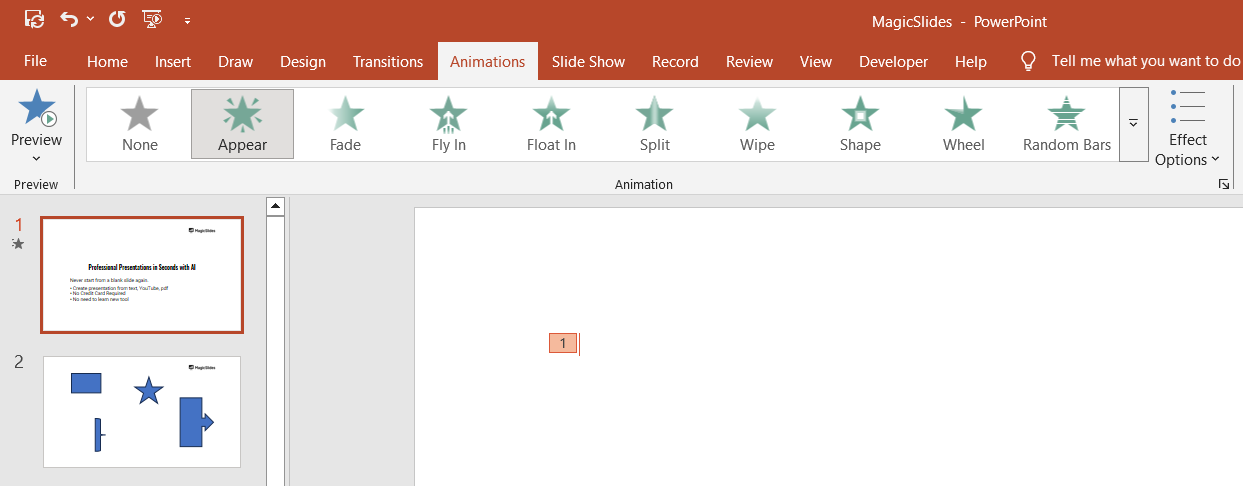The height and width of the screenshot is (486, 1243).
Task: Apply the Split animation
Action: (x=655, y=125)
